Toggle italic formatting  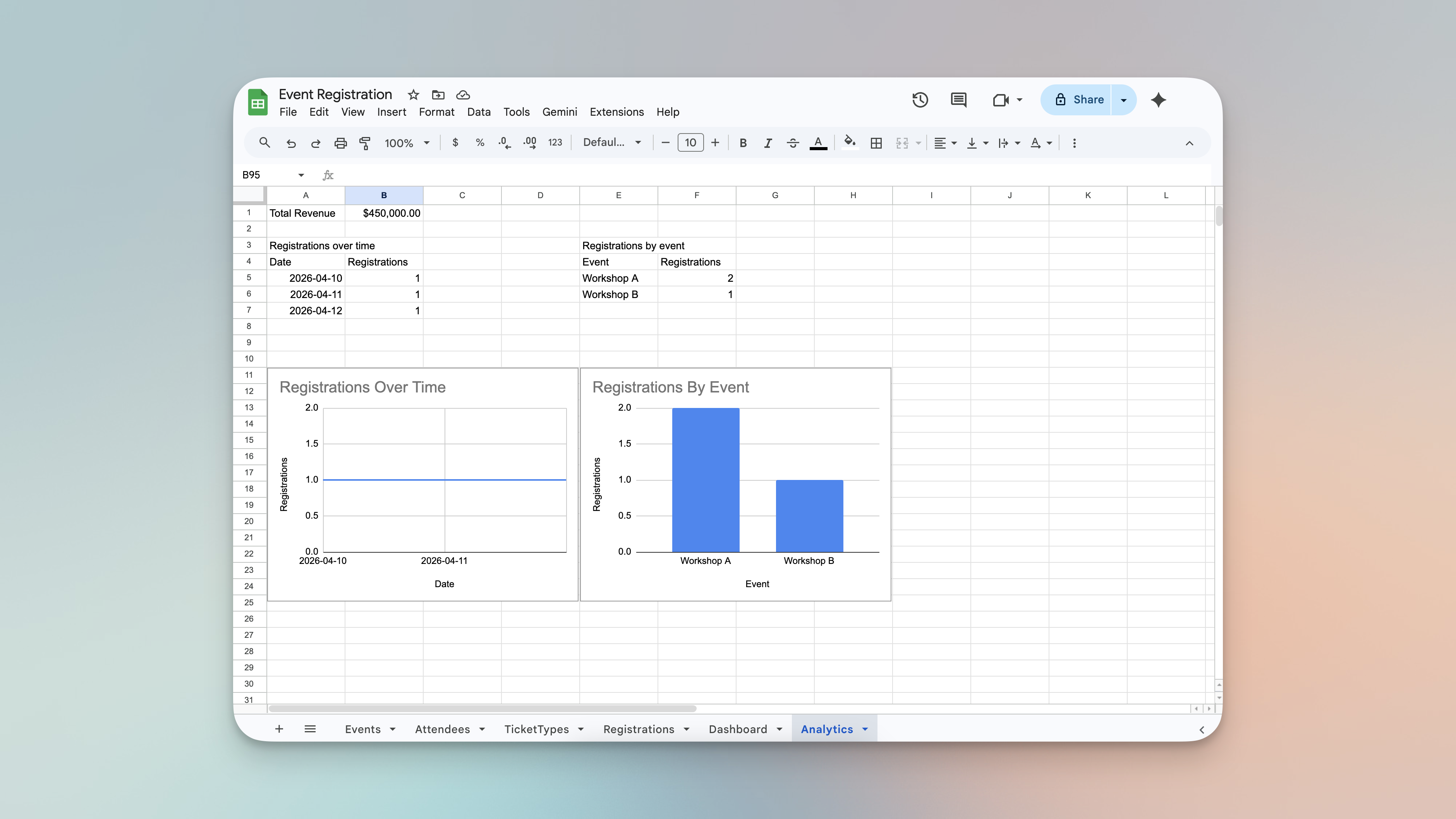point(767,144)
